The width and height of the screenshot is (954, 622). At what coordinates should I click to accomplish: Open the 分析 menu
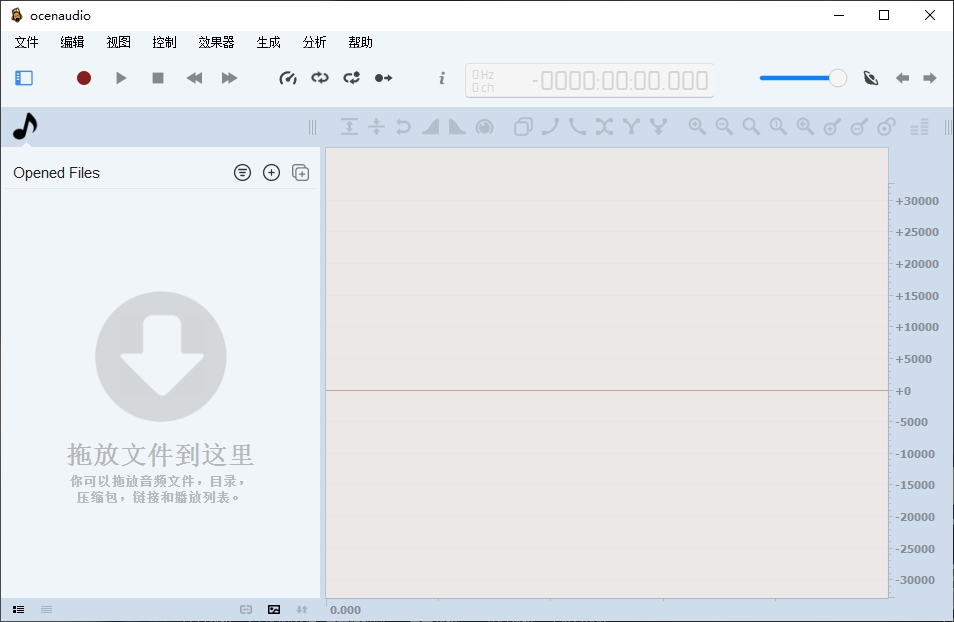pyautogui.click(x=314, y=42)
